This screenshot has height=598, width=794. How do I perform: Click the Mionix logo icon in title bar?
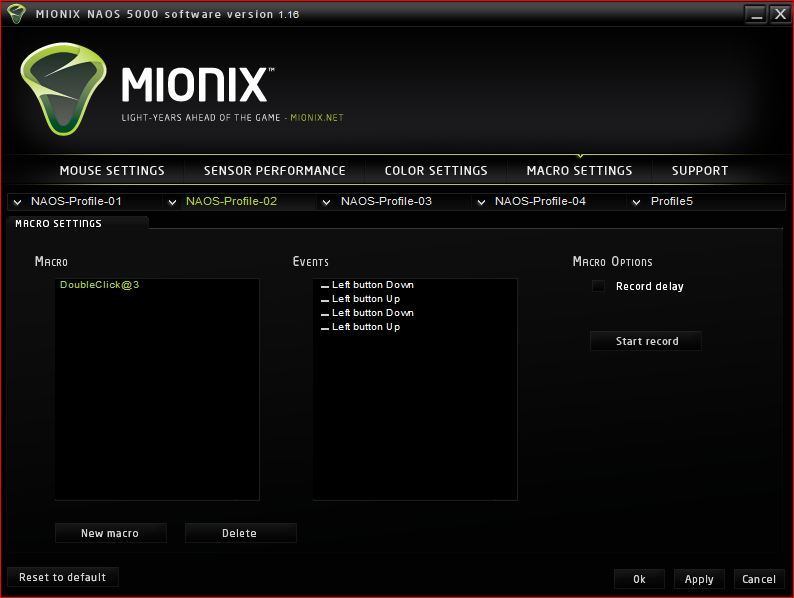click(16, 14)
